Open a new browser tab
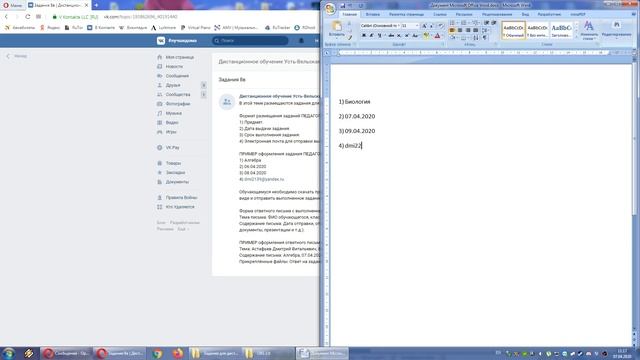640x360 pixels. [x=96, y=5]
